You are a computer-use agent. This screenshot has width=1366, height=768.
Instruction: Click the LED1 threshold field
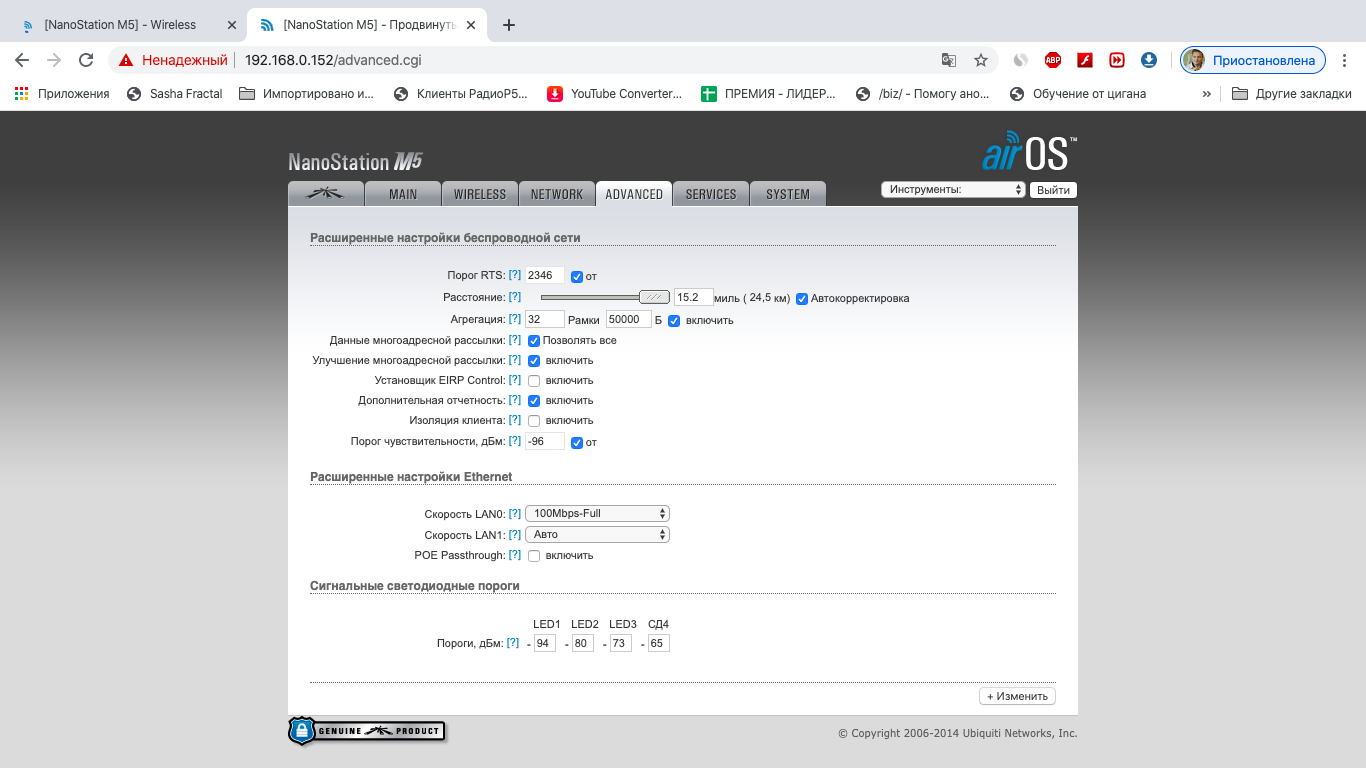tap(545, 643)
